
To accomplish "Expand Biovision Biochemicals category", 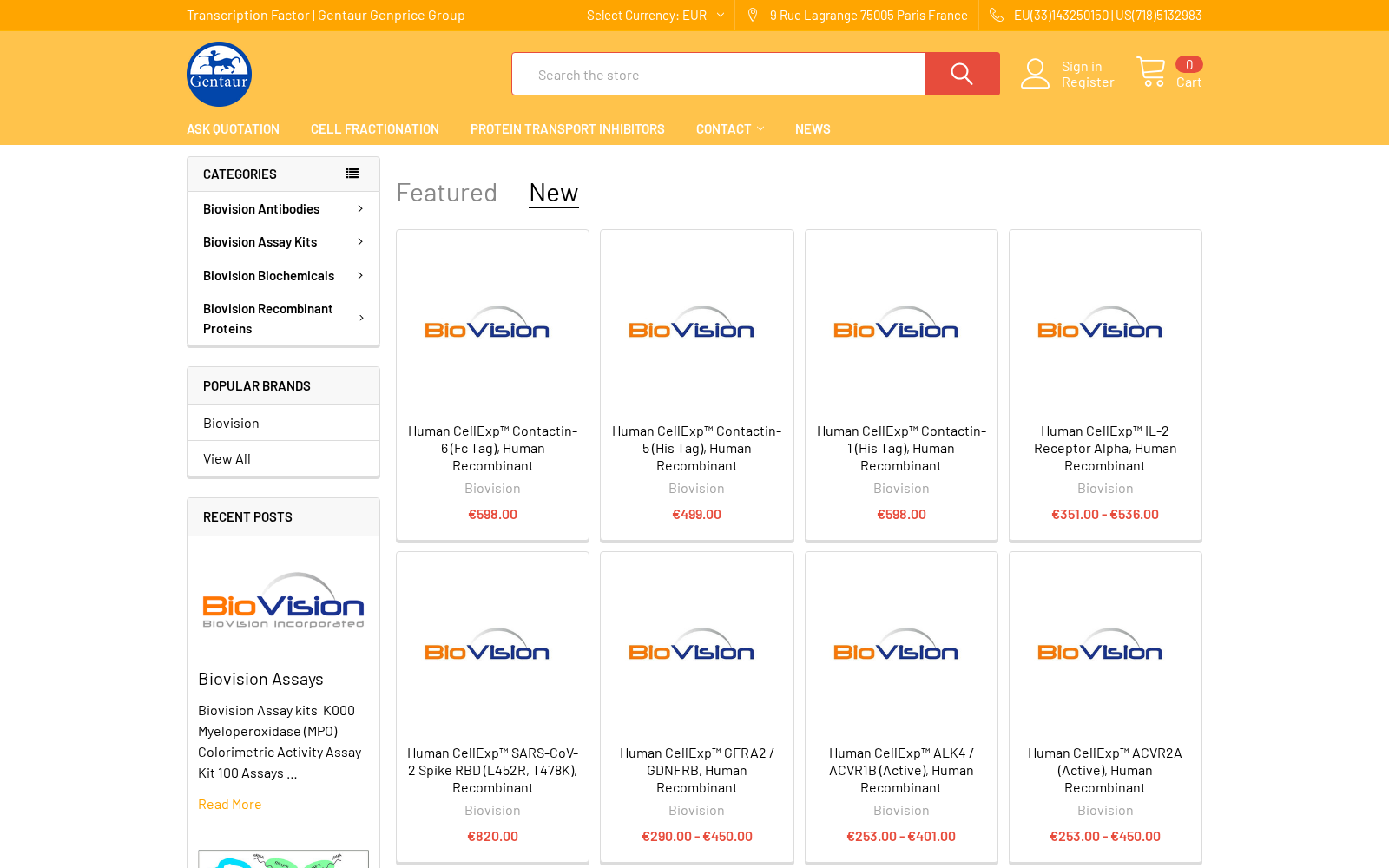I will click(360, 275).
